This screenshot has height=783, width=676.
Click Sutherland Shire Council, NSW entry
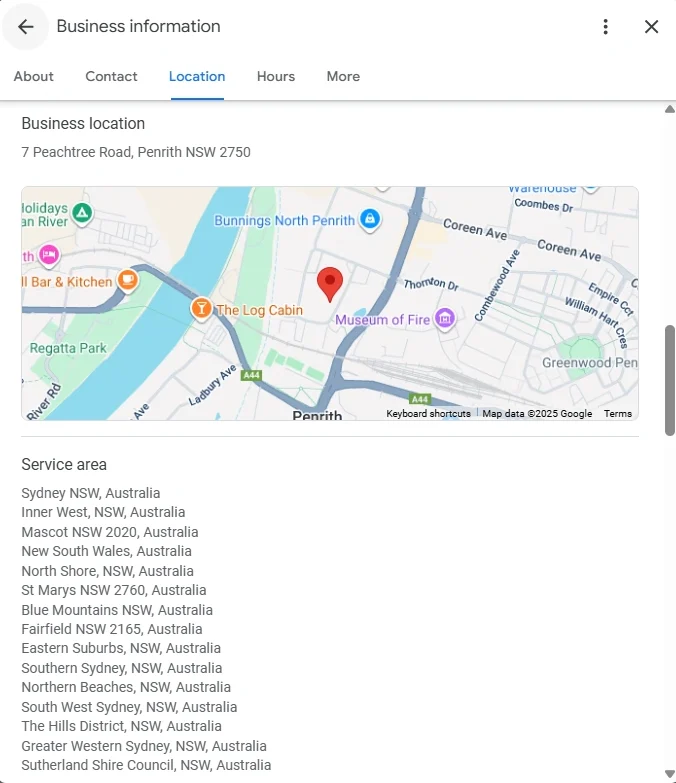[146, 765]
